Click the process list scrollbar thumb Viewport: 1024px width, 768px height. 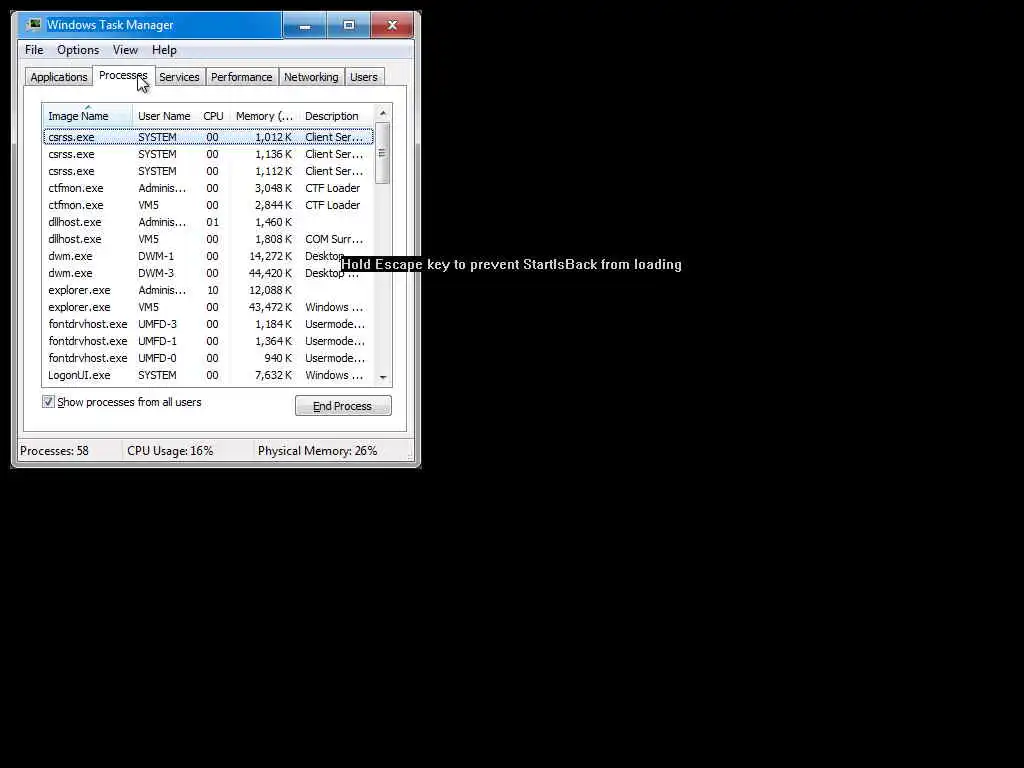[x=383, y=153]
